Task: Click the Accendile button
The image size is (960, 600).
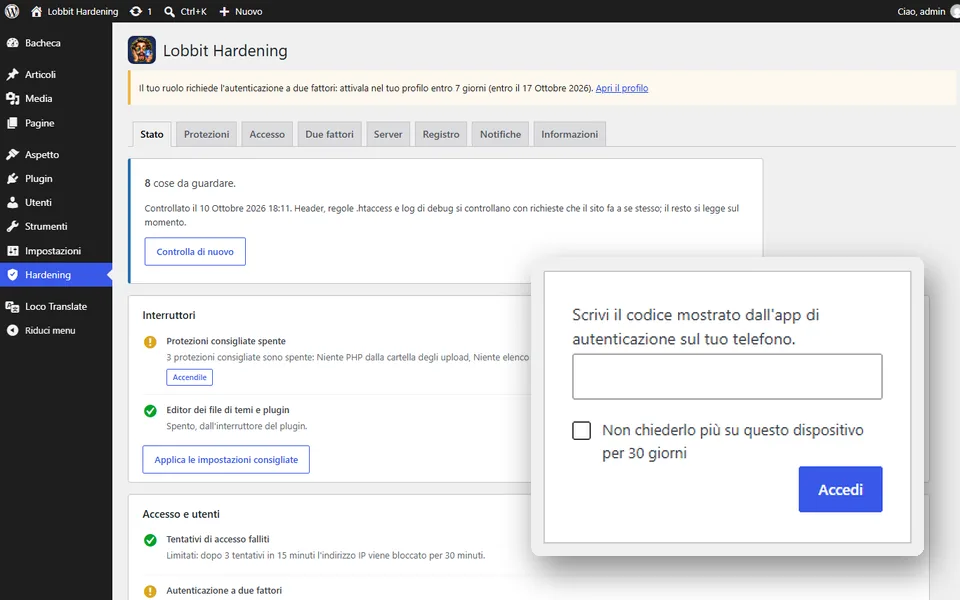Action: coord(189,377)
